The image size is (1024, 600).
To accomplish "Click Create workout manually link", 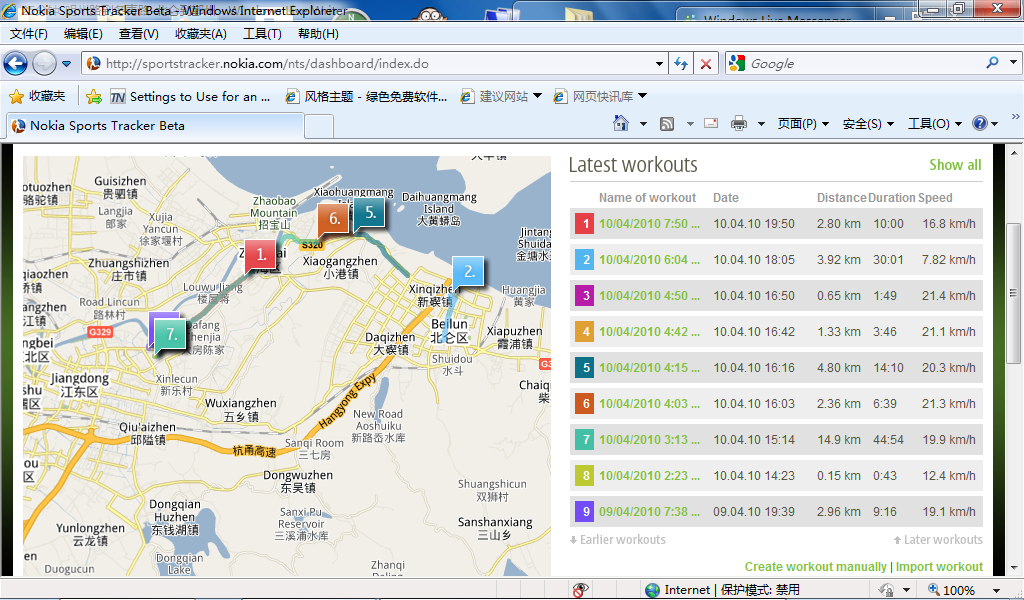I will click(816, 567).
